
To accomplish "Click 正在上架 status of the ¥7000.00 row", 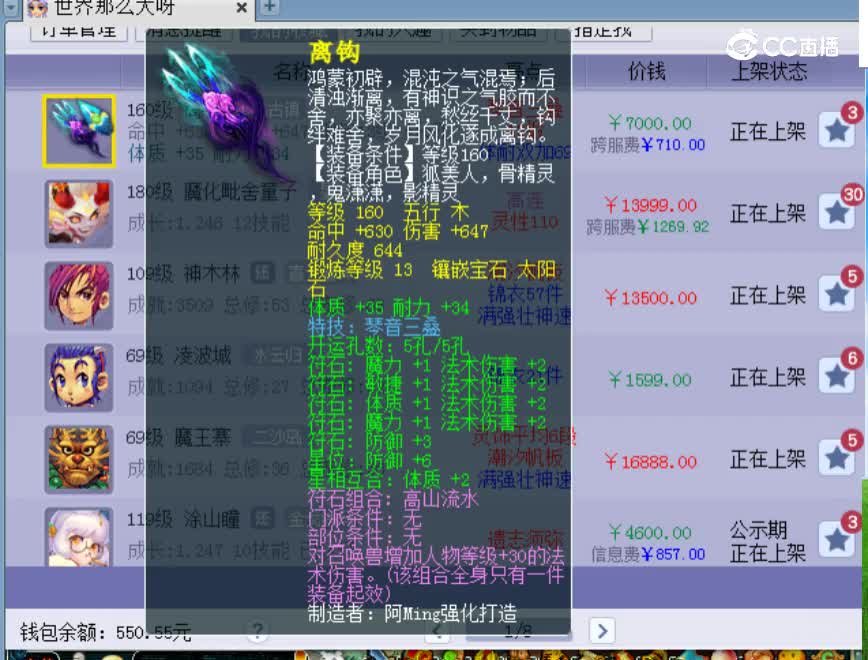I will tap(768, 131).
